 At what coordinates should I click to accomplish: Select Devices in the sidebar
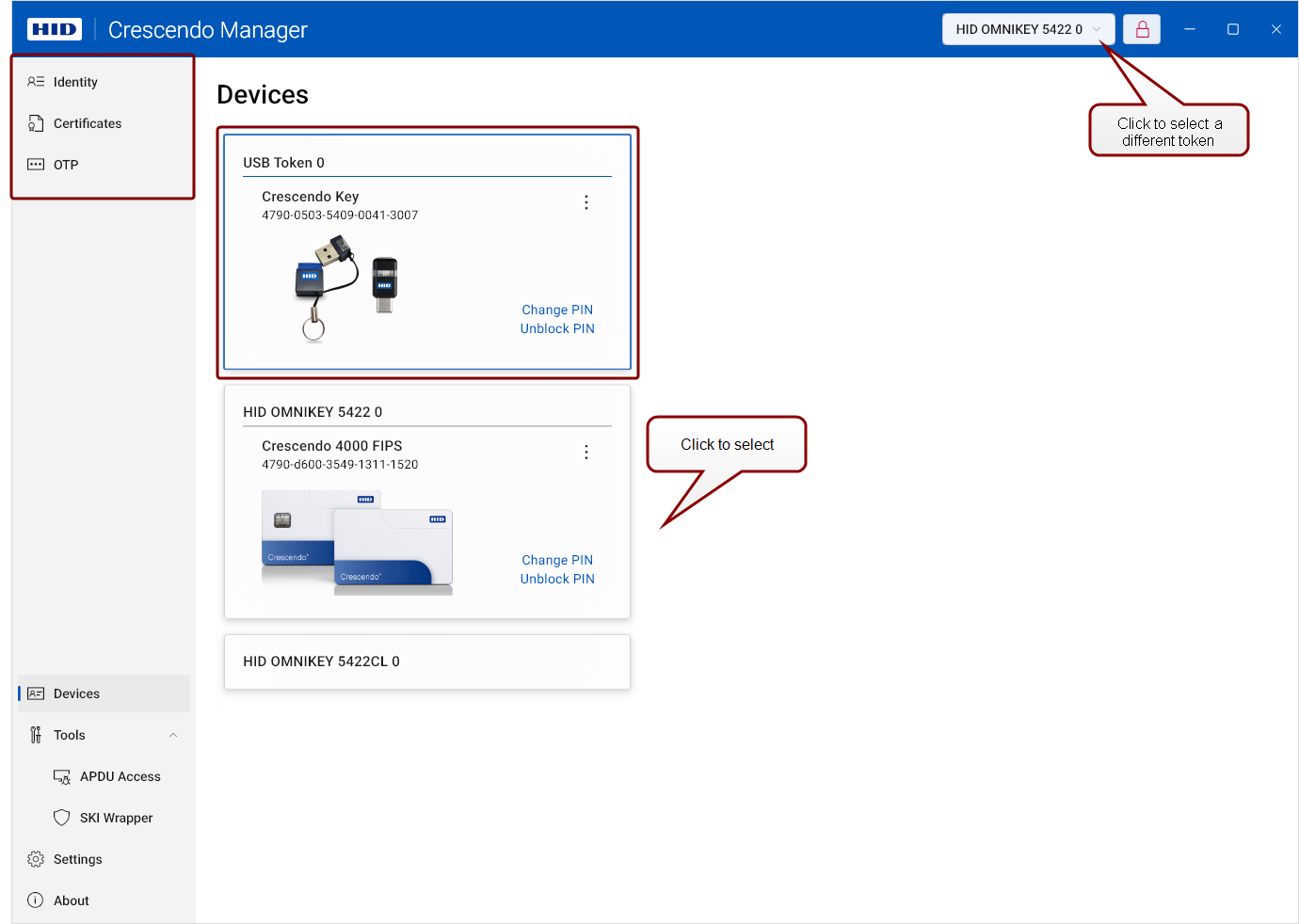(x=104, y=693)
